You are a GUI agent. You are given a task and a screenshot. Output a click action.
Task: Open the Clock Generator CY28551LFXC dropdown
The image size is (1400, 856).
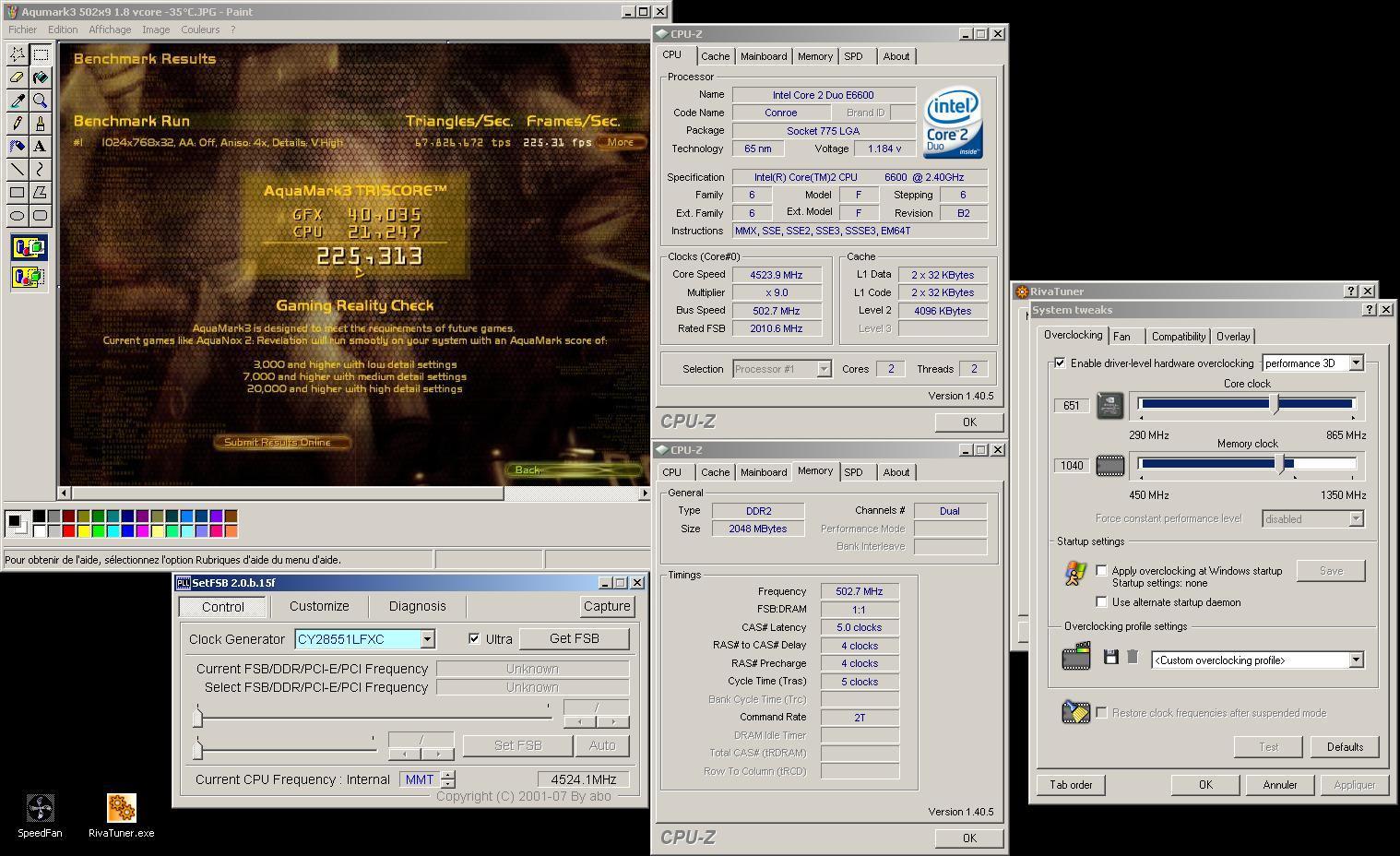pyautogui.click(x=427, y=639)
